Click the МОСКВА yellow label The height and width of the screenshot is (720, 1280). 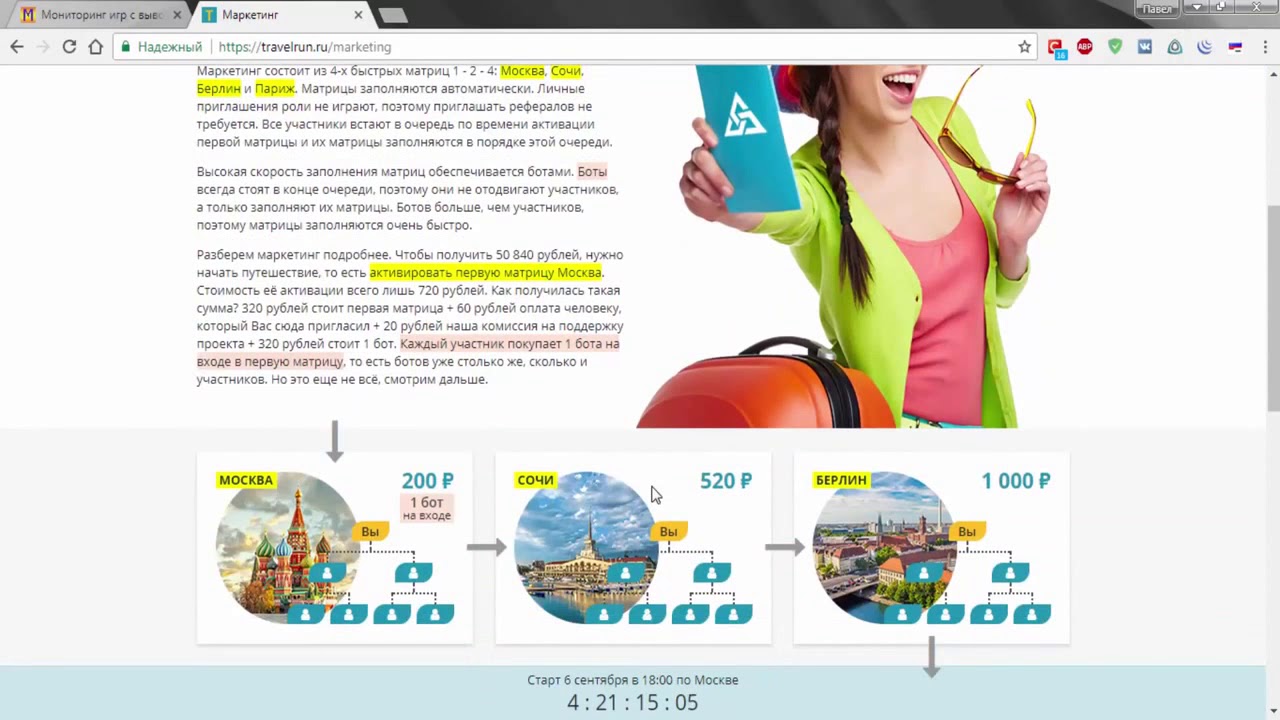(x=246, y=480)
